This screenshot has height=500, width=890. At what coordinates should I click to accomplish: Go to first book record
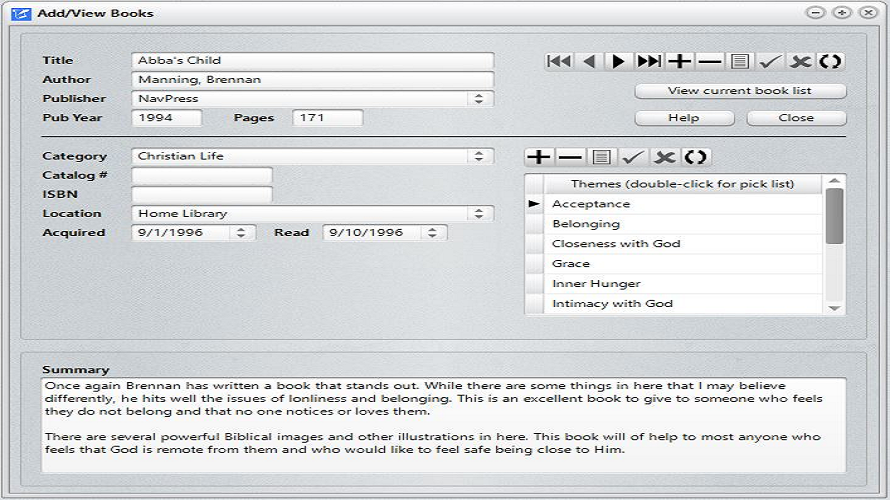point(559,61)
